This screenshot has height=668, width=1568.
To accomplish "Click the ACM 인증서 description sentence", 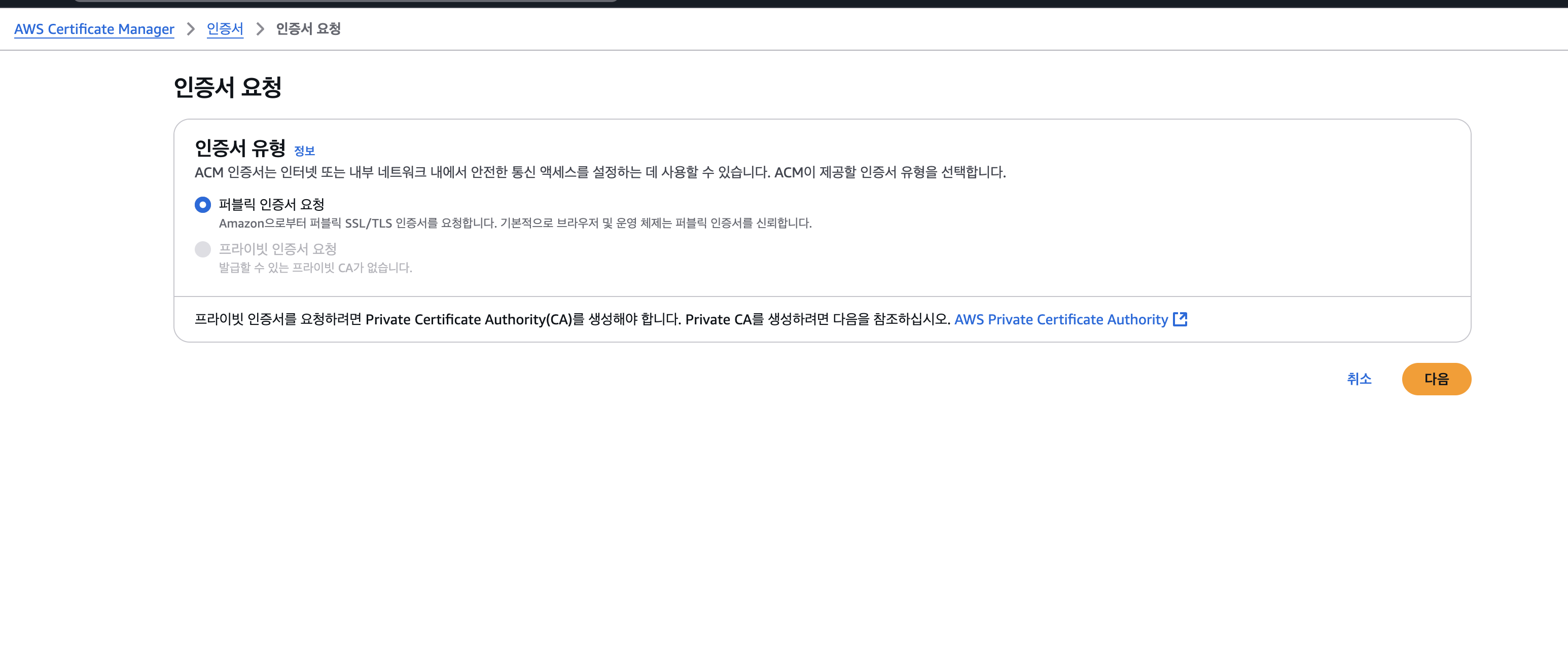I will click(599, 173).
